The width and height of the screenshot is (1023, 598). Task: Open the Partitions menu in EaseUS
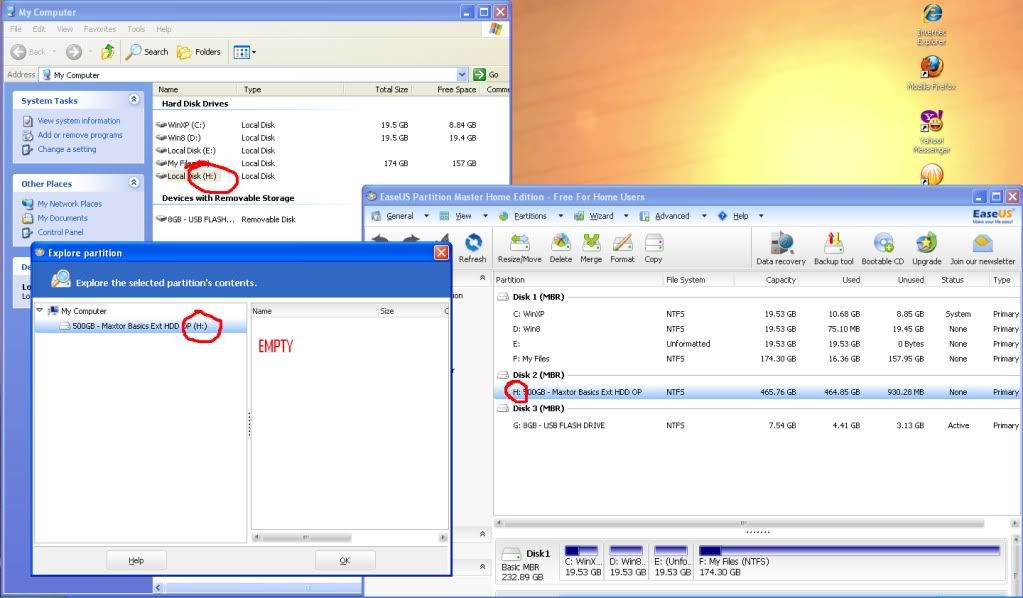click(x=530, y=216)
